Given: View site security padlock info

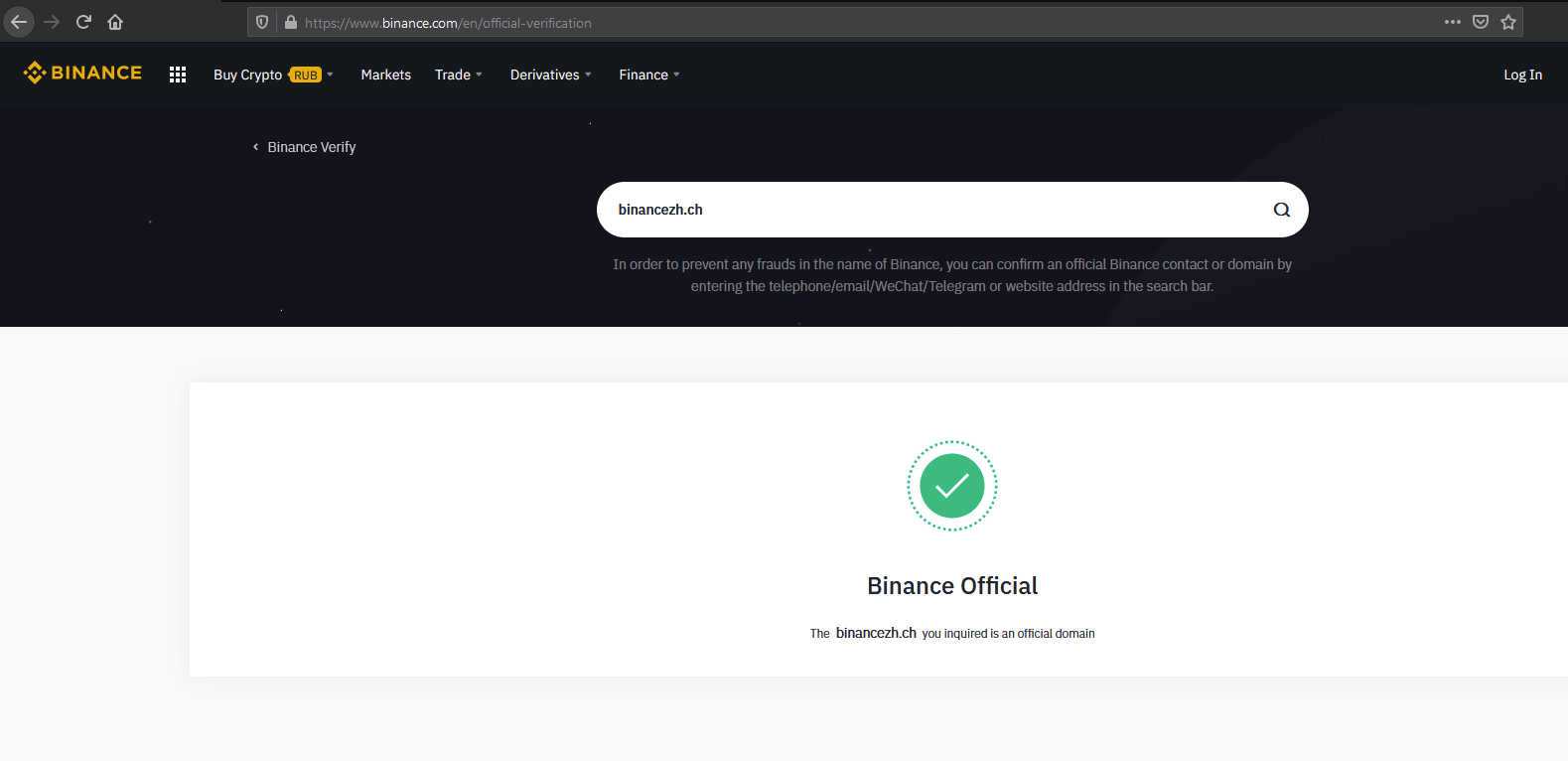Looking at the screenshot, I should pos(291,22).
